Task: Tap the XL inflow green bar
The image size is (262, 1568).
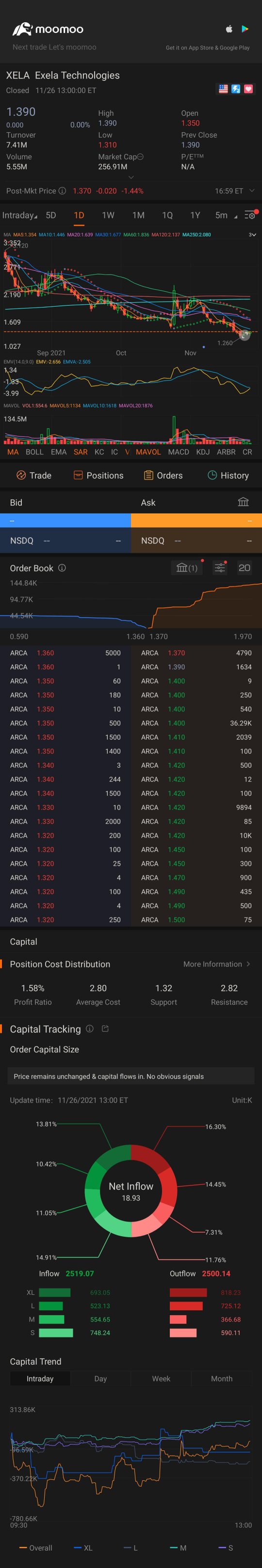Action: 55,1292
